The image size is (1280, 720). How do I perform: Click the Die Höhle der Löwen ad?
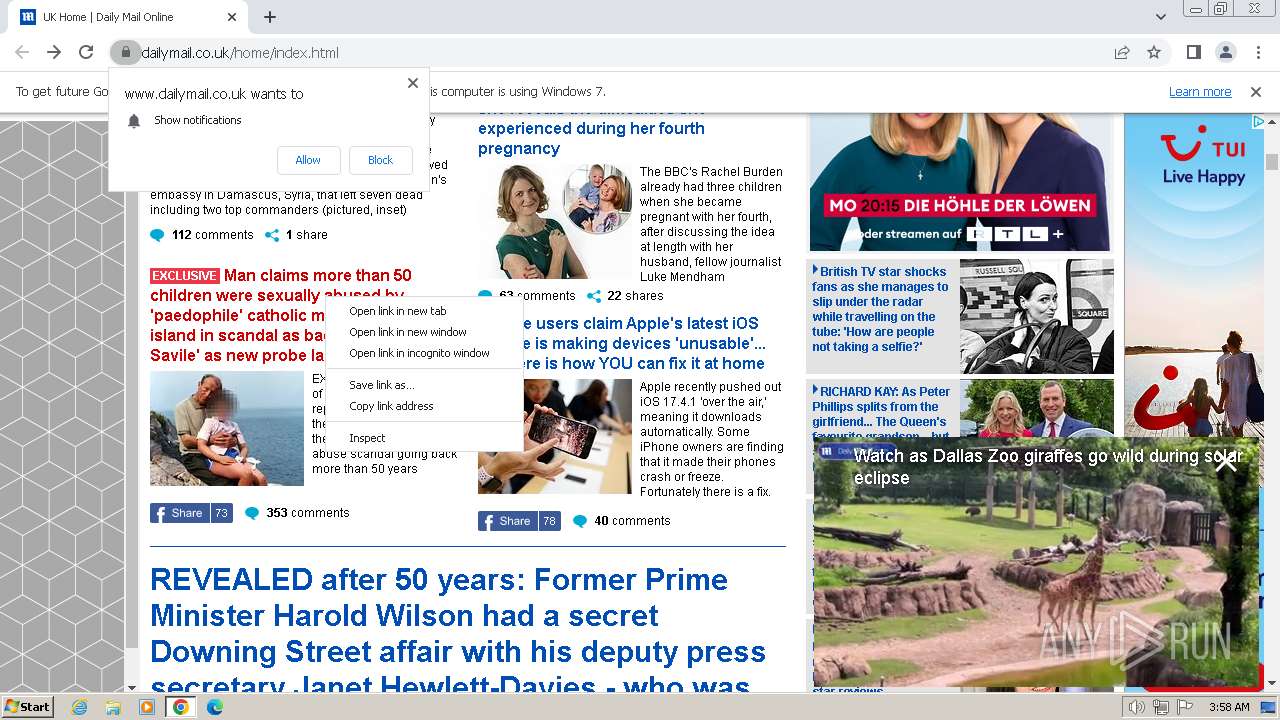pyautogui.click(x=960, y=182)
